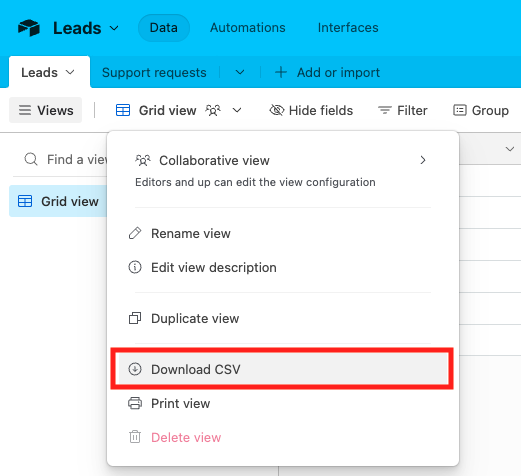Expand the Leads base name dropdown
521x476 pixels.
tap(114, 28)
